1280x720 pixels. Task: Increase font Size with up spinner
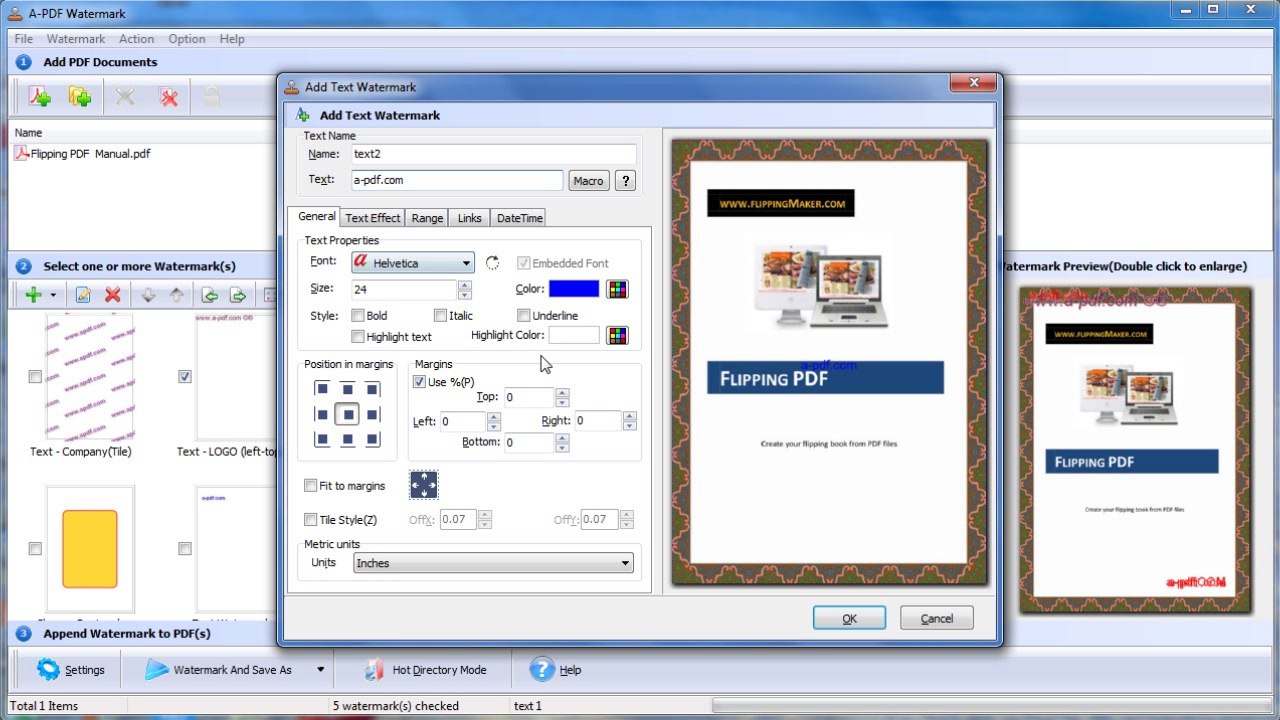coord(464,285)
